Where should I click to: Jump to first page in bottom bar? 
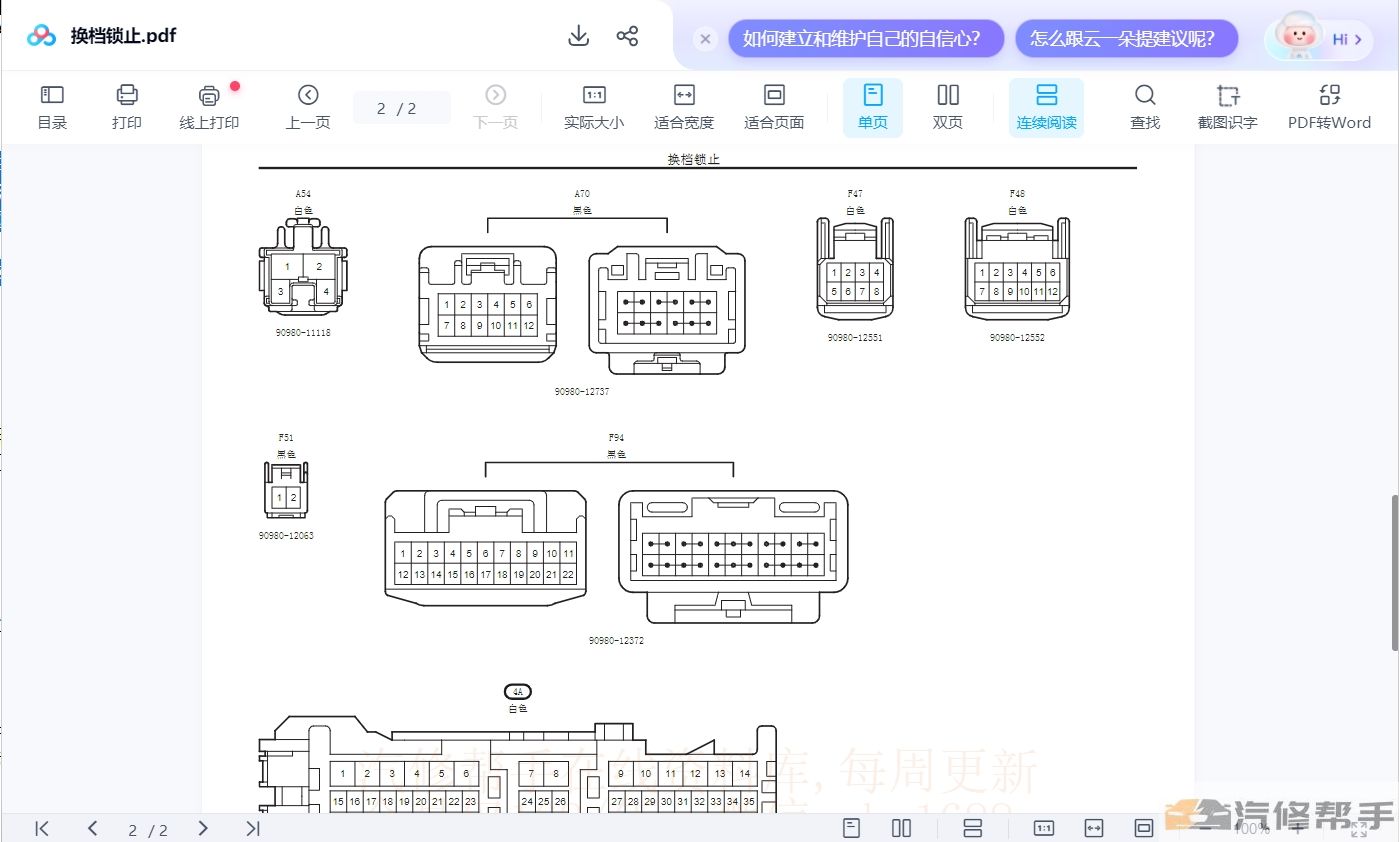click(42, 828)
